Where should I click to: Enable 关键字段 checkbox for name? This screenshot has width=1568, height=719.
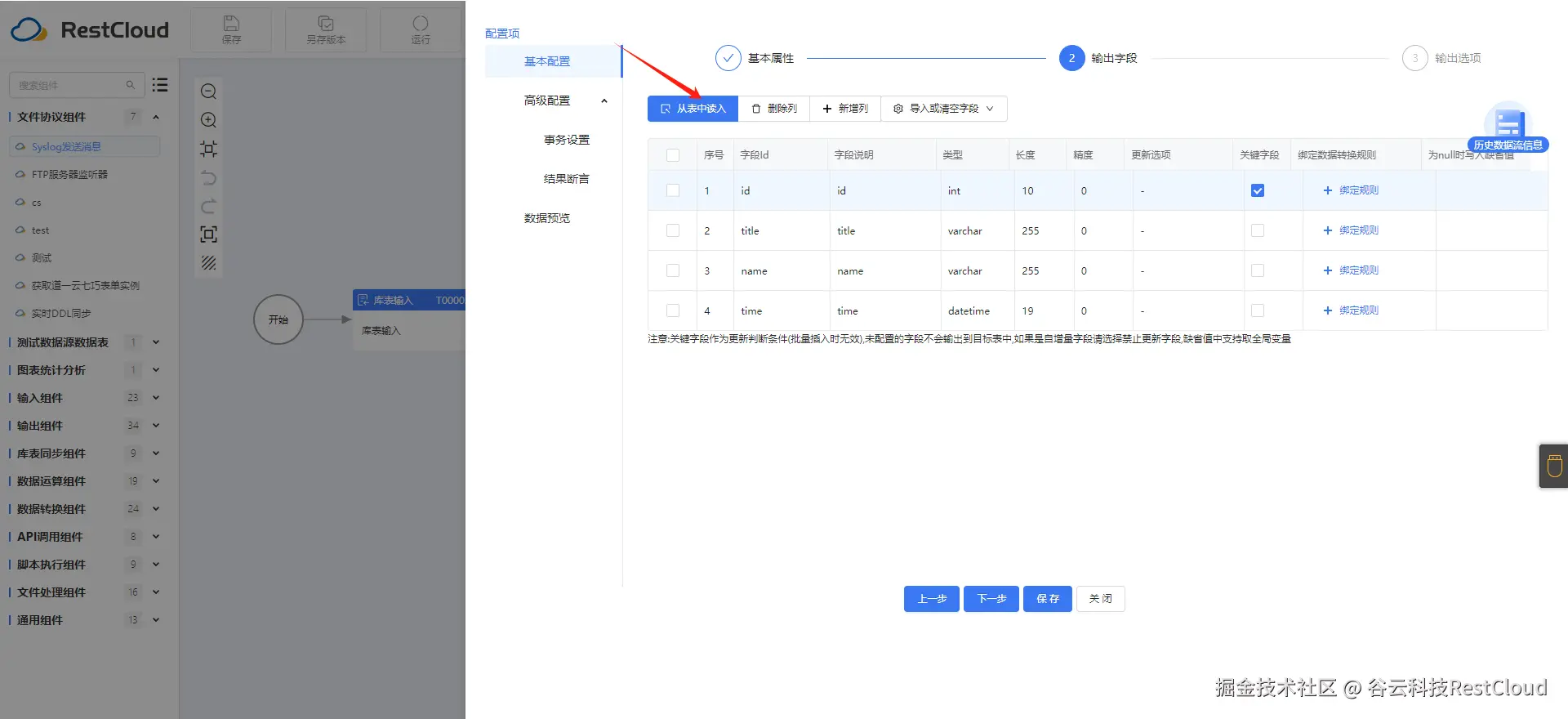pyautogui.click(x=1258, y=270)
